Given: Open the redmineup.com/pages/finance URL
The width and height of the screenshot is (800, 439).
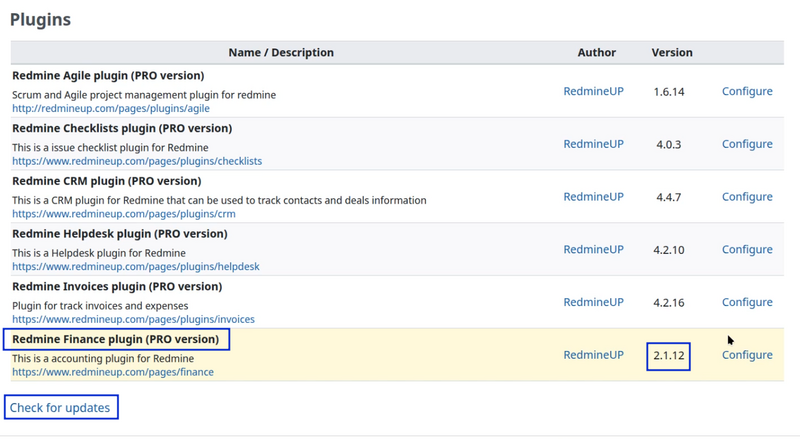Looking at the screenshot, I should point(113,372).
